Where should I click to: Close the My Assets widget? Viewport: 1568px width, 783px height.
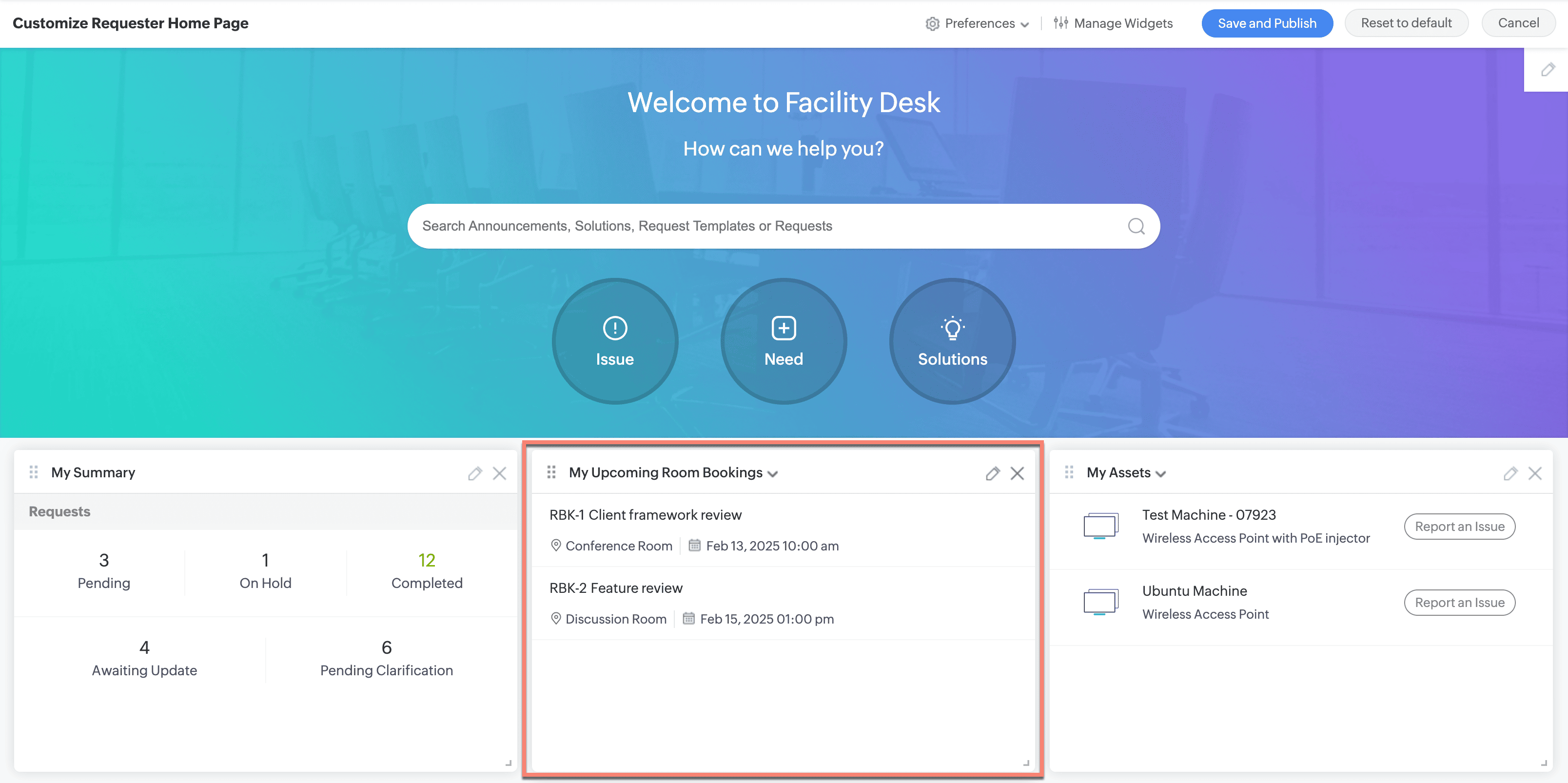click(x=1535, y=473)
